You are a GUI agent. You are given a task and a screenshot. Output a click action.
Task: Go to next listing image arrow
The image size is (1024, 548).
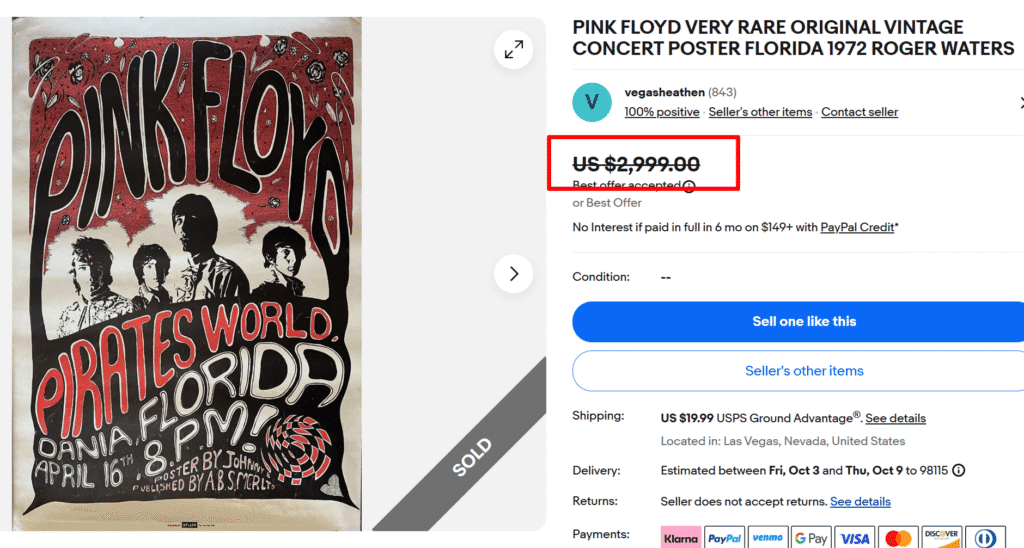tap(514, 273)
